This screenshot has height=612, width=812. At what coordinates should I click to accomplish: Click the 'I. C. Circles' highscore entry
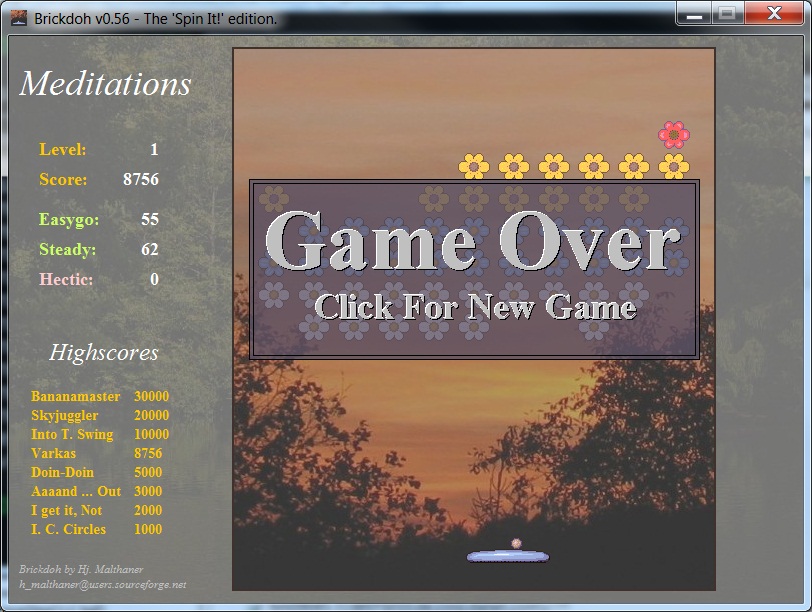[68, 529]
